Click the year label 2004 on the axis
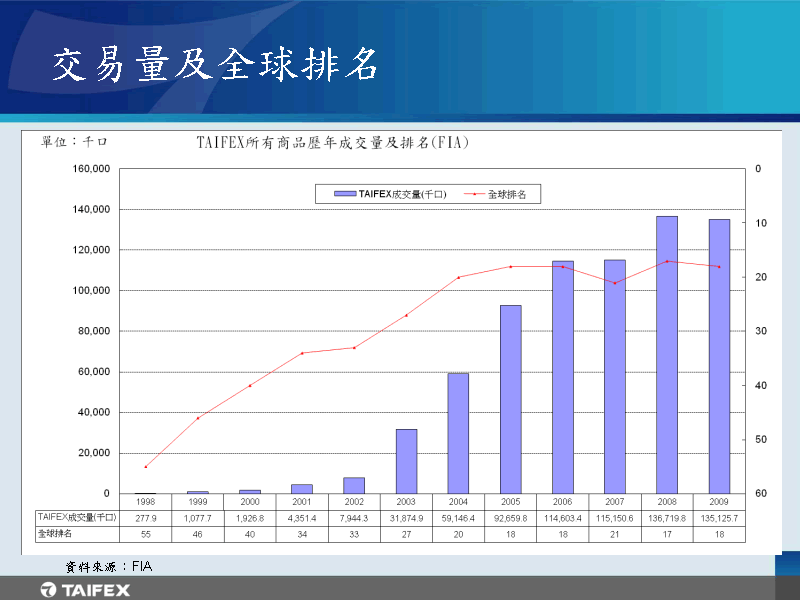Viewport: 800px width, 600px height. (458, 502)
